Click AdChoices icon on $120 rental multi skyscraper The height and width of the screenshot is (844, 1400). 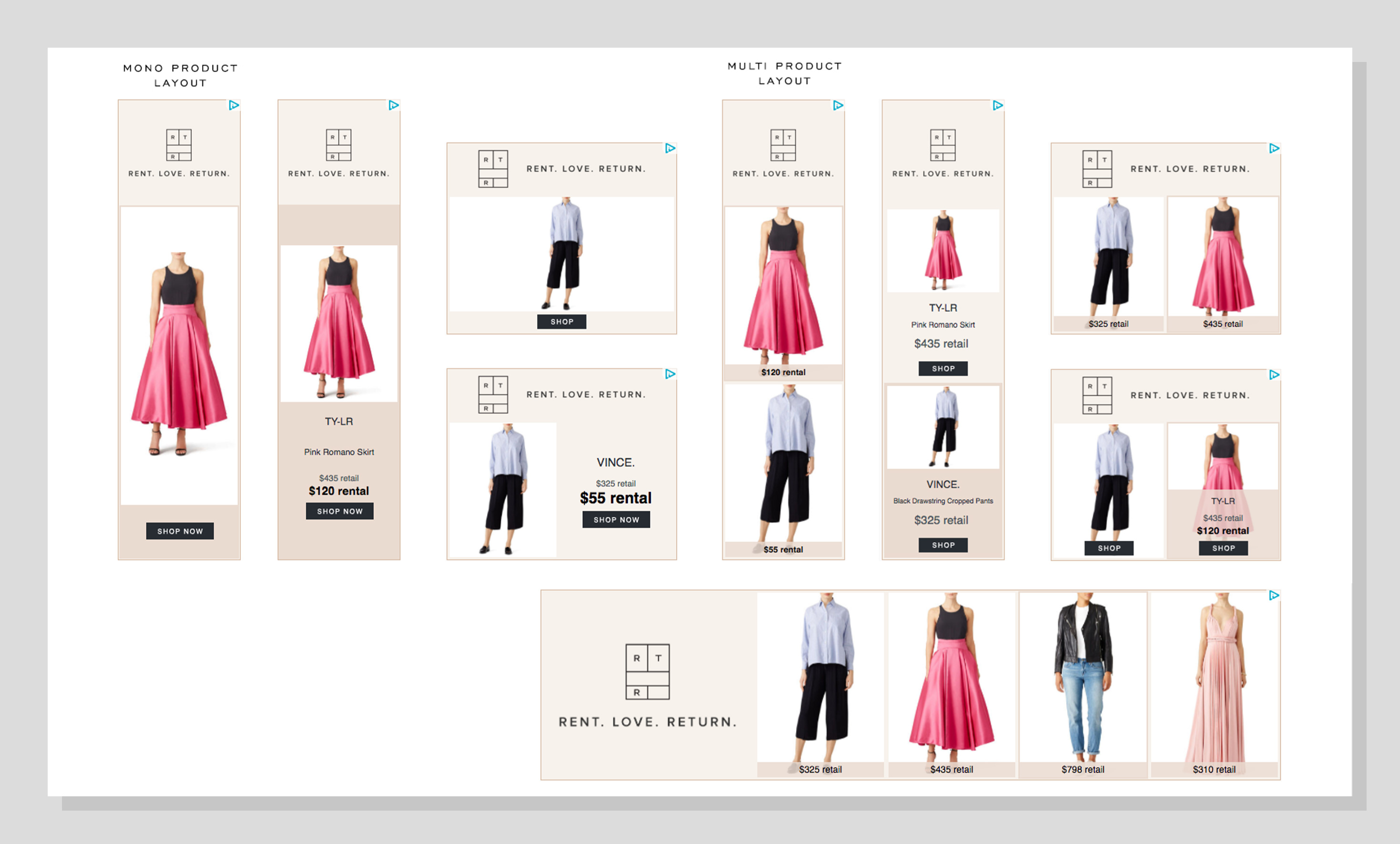[x=838, y=105]
